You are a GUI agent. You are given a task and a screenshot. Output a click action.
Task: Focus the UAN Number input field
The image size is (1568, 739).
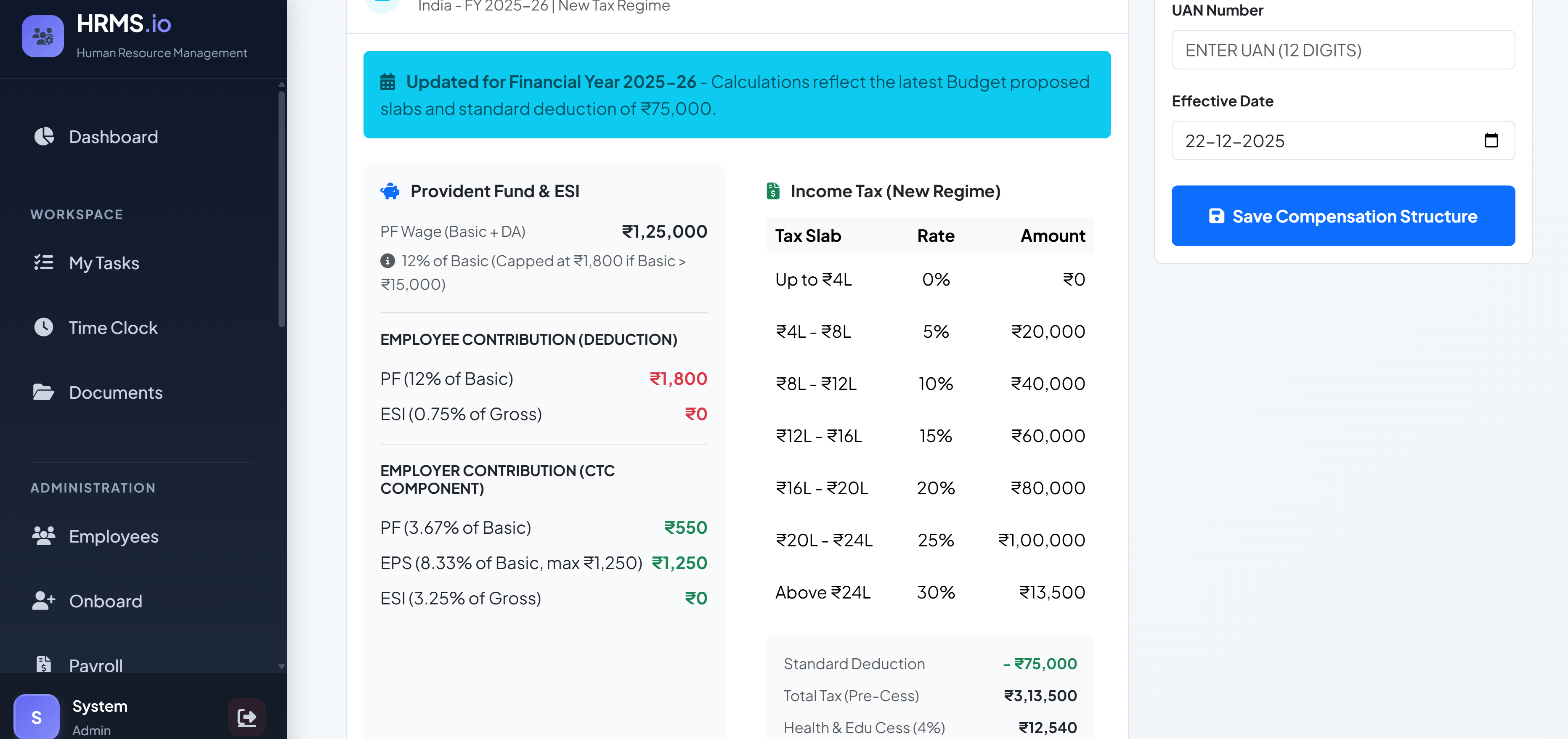(x=1343, y=50)
